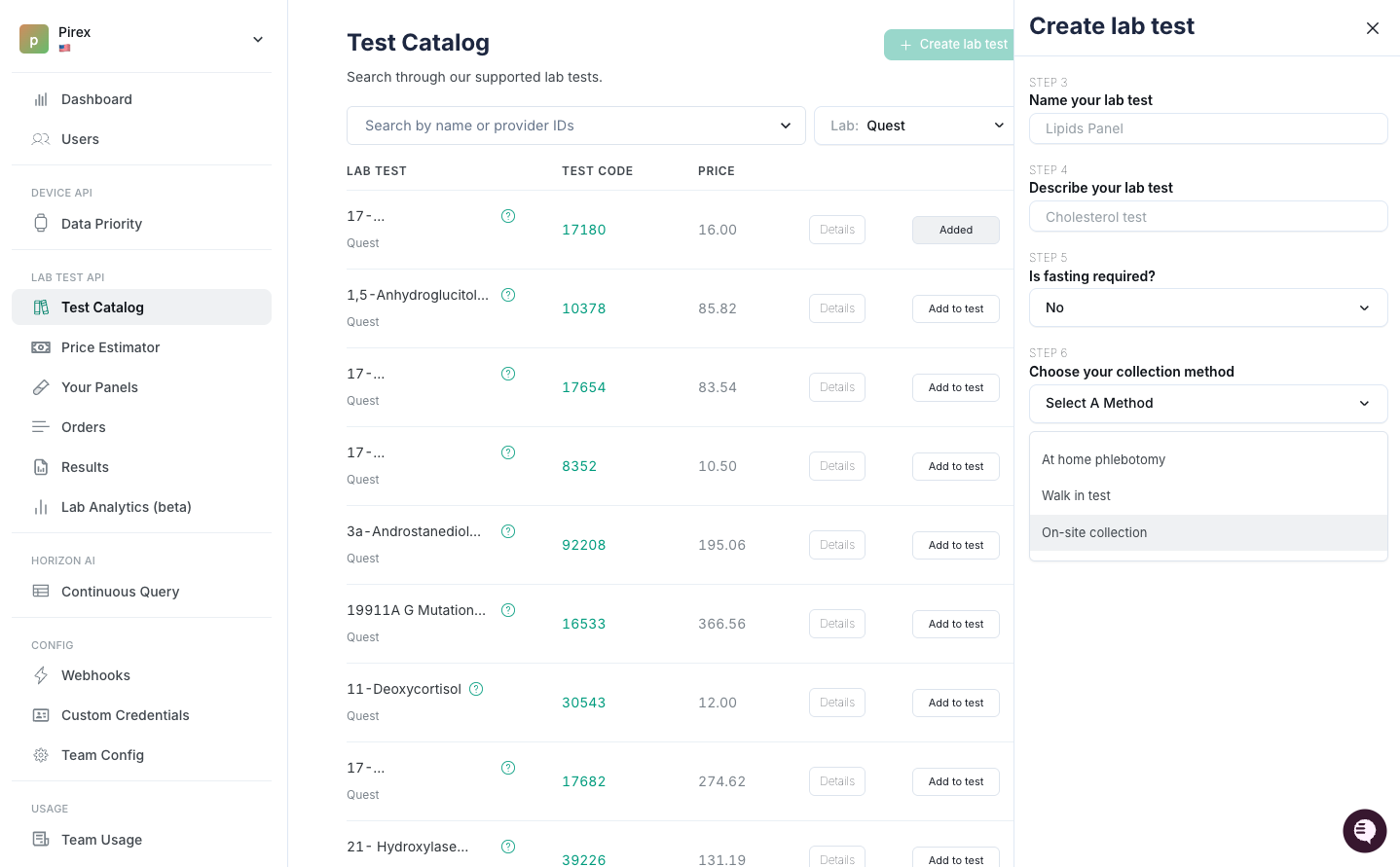Click the Dashboard bar chart icon

(41, 99)
